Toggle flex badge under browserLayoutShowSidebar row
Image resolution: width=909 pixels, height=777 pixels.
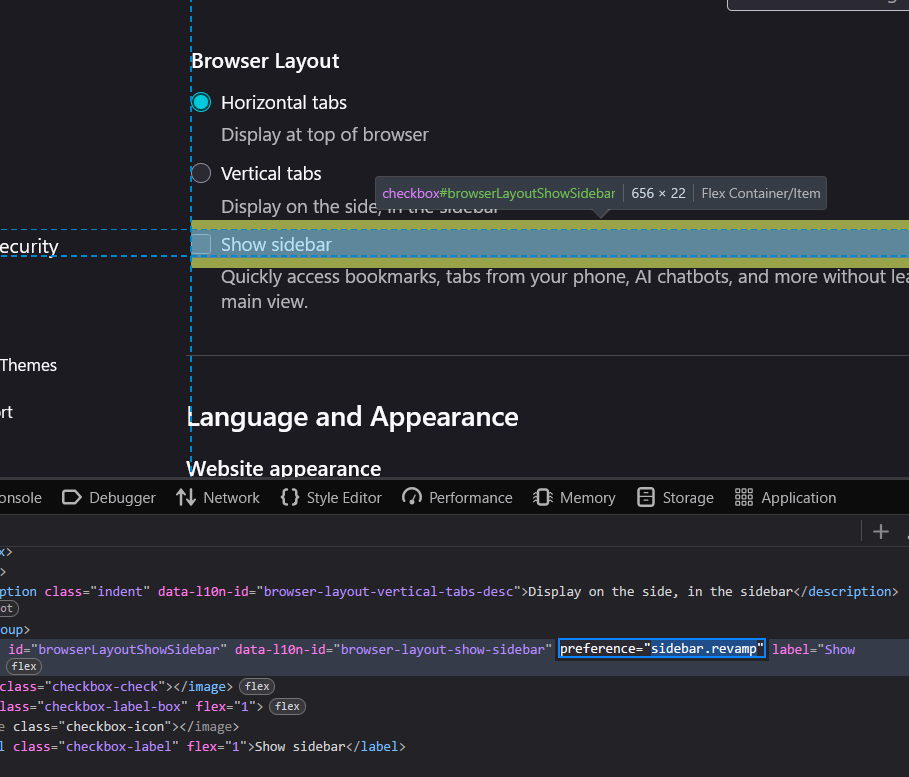pyautogui.click(x=24, y=666)
